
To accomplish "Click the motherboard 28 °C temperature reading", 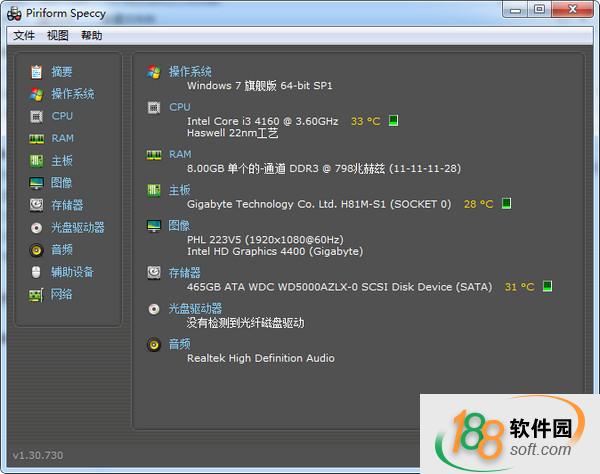I will point(478,204).
